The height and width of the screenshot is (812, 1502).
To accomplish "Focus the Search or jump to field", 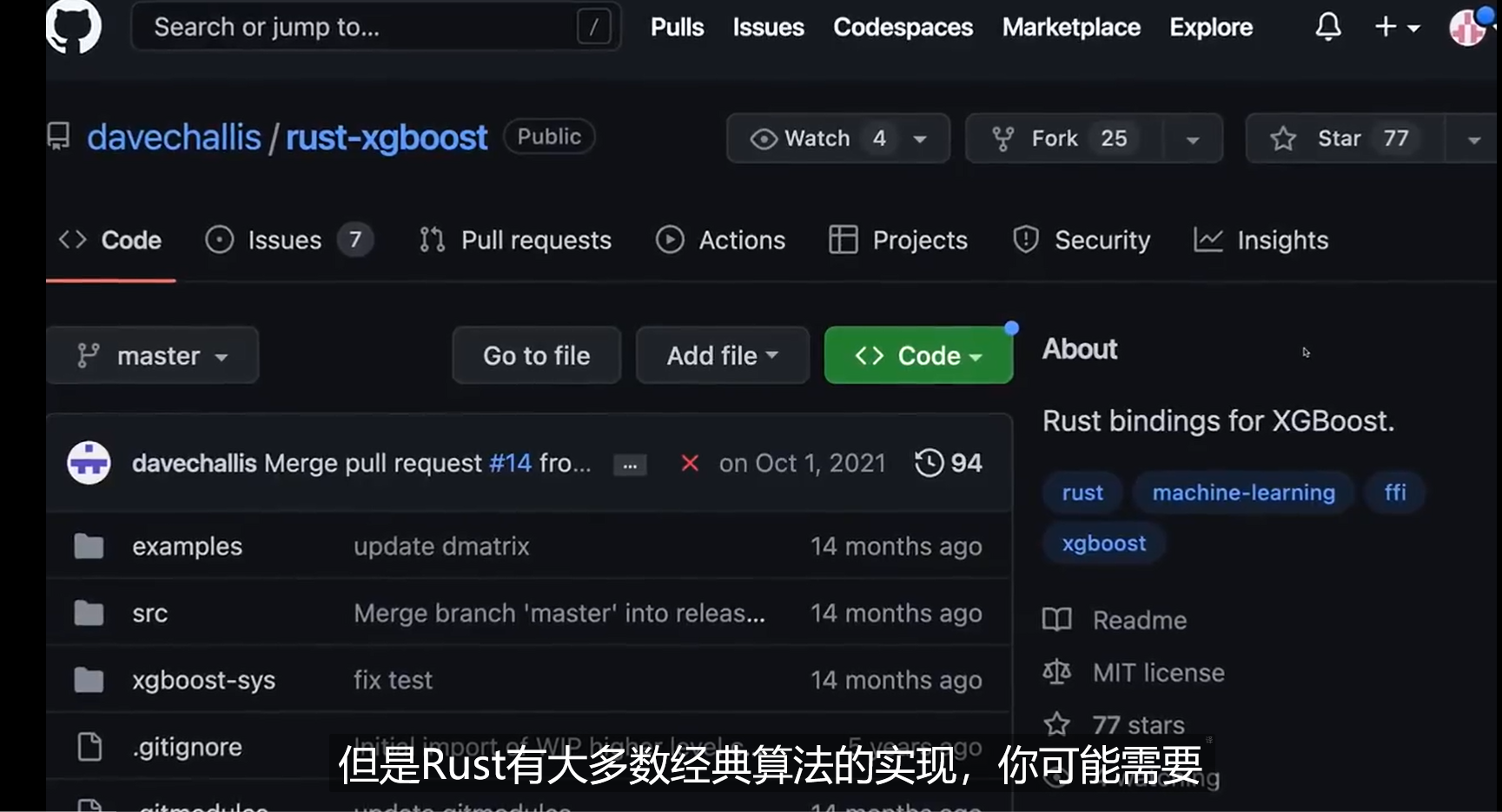I will tap(376, 27).
